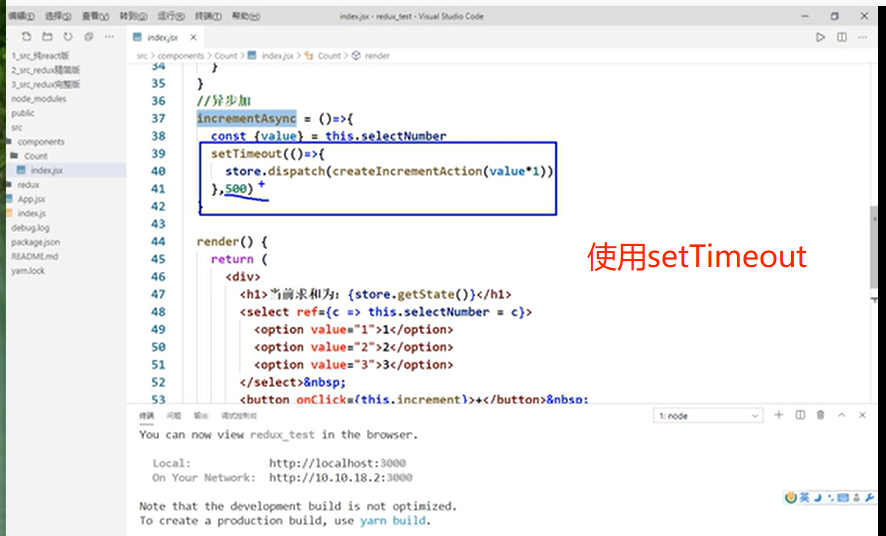Image resolution: width=886 pixels, height=536 pixels.
Task: Kill terminal with the trash icon
Action: point(820,415)
